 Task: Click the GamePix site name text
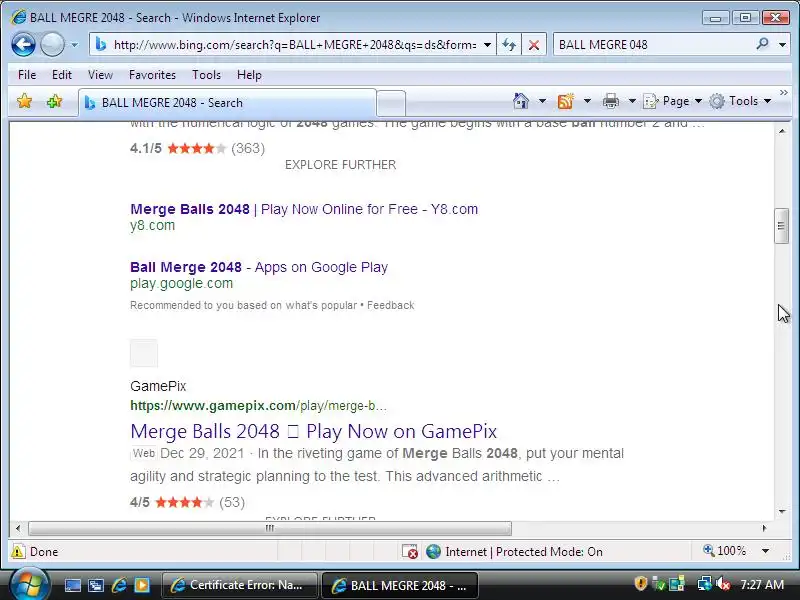tap(158, 386)
